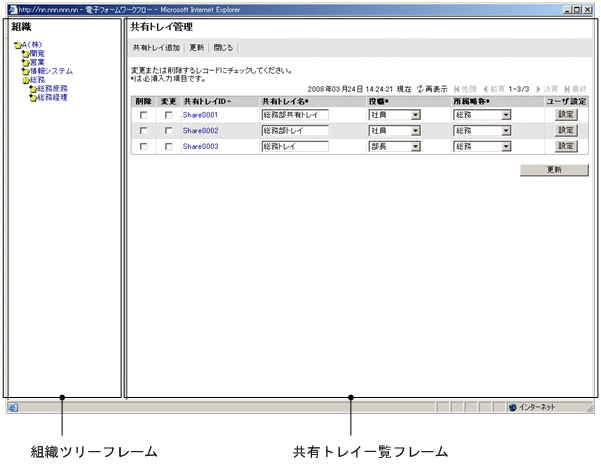Click the 総務 folder icon in tree
This screenshot has width=601, height=464.
[x=25, y=81]
